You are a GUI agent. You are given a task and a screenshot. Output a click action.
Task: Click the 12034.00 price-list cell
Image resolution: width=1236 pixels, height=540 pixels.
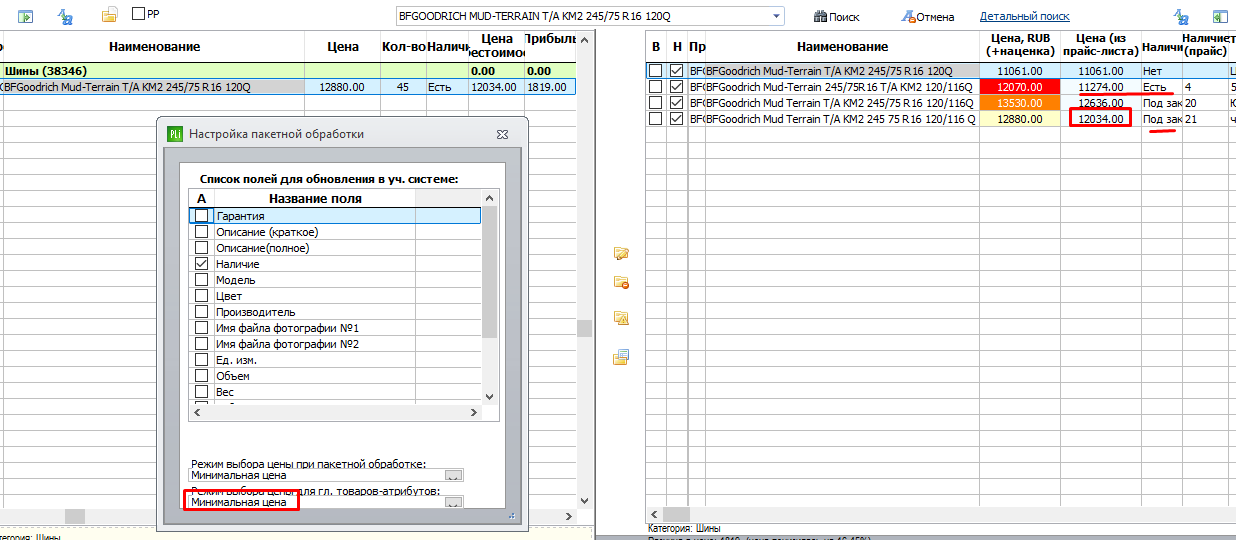coord(1100,119)
